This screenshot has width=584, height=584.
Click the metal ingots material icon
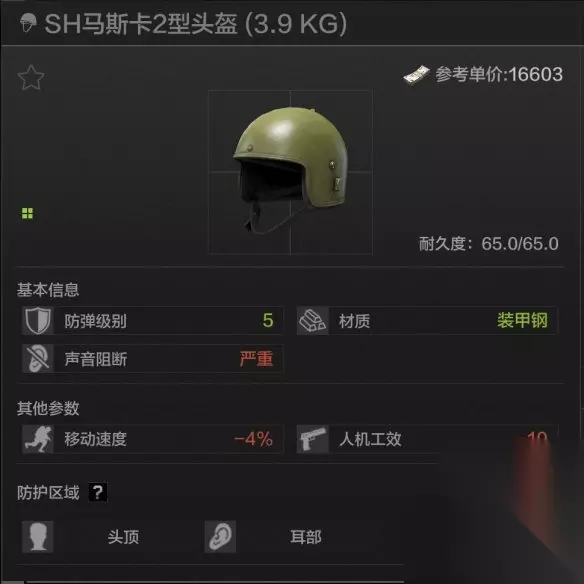[312, 321]
